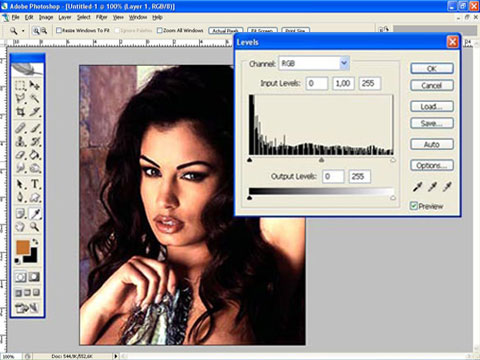Click the foreground orange color swatch
This screenshot has height=360, width=480.
[x=23, y=247]
